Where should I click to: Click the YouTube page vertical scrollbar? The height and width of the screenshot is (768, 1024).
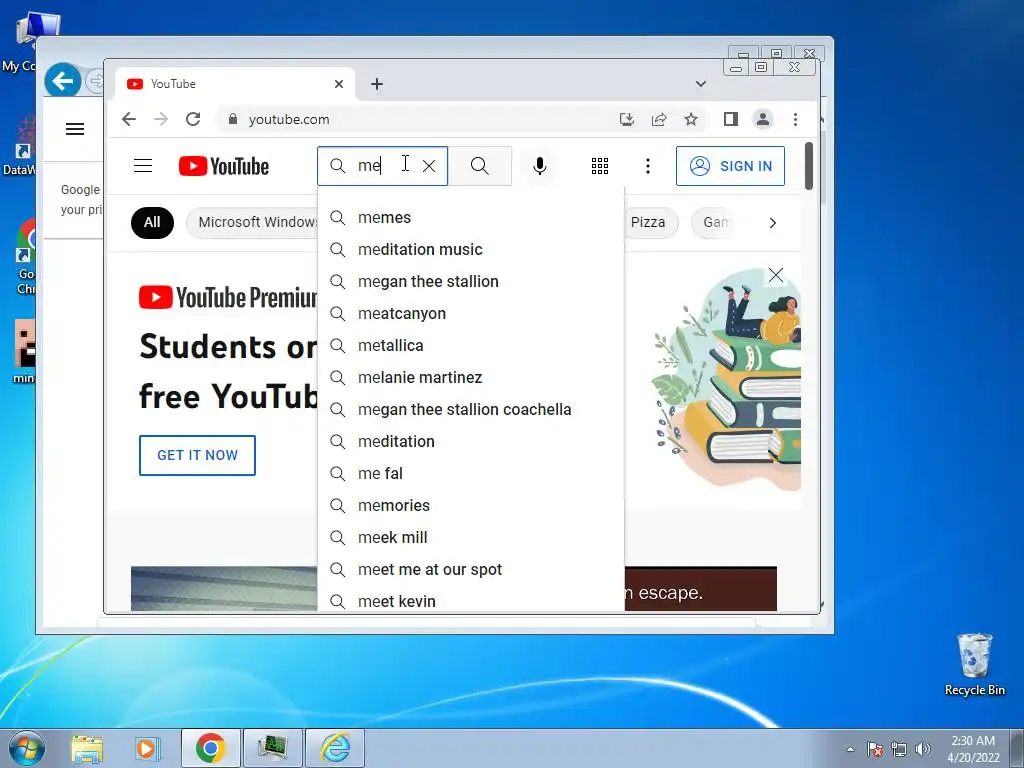[809, 166]
